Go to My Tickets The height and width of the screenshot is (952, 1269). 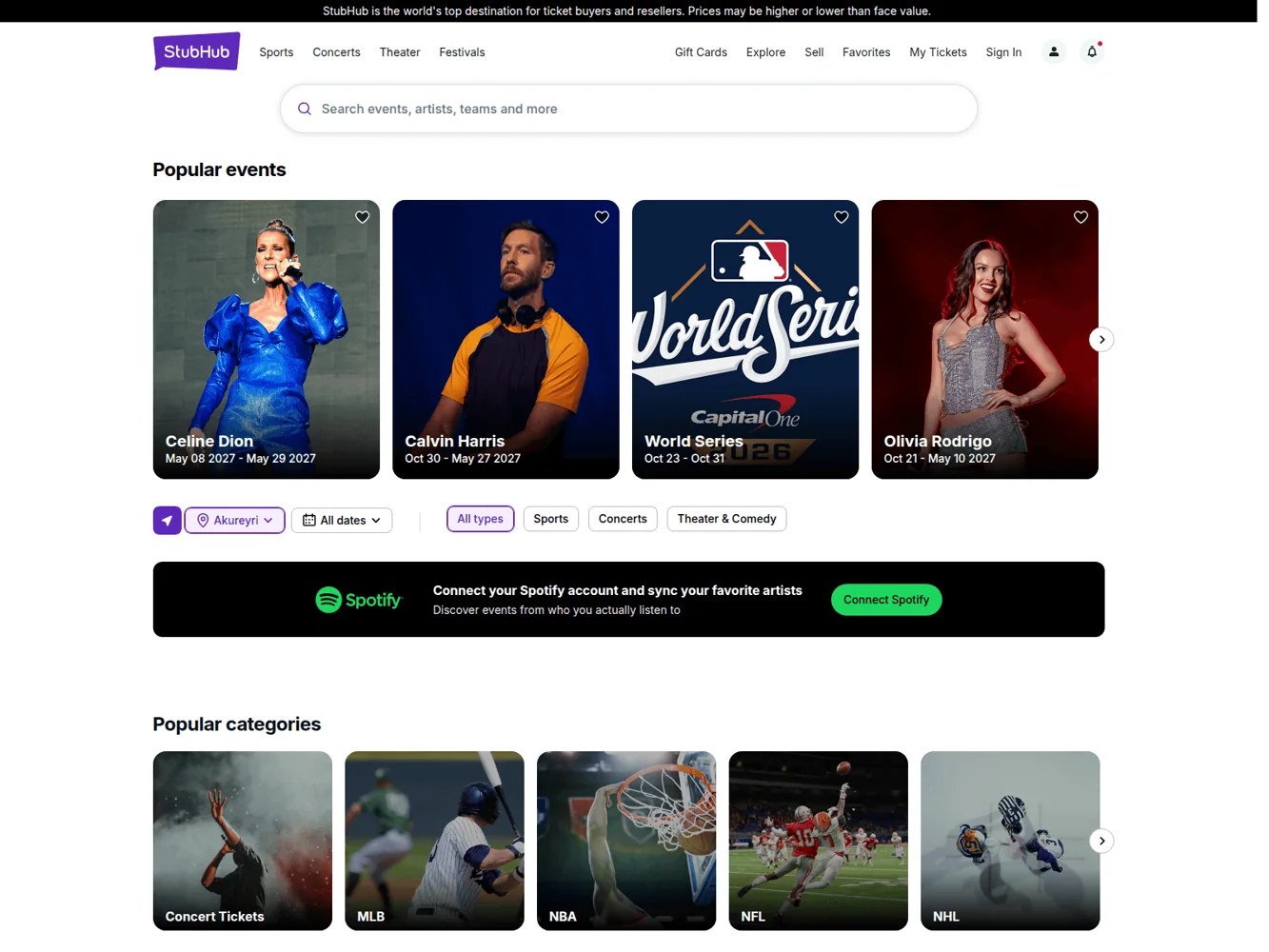tap(938, 52)
